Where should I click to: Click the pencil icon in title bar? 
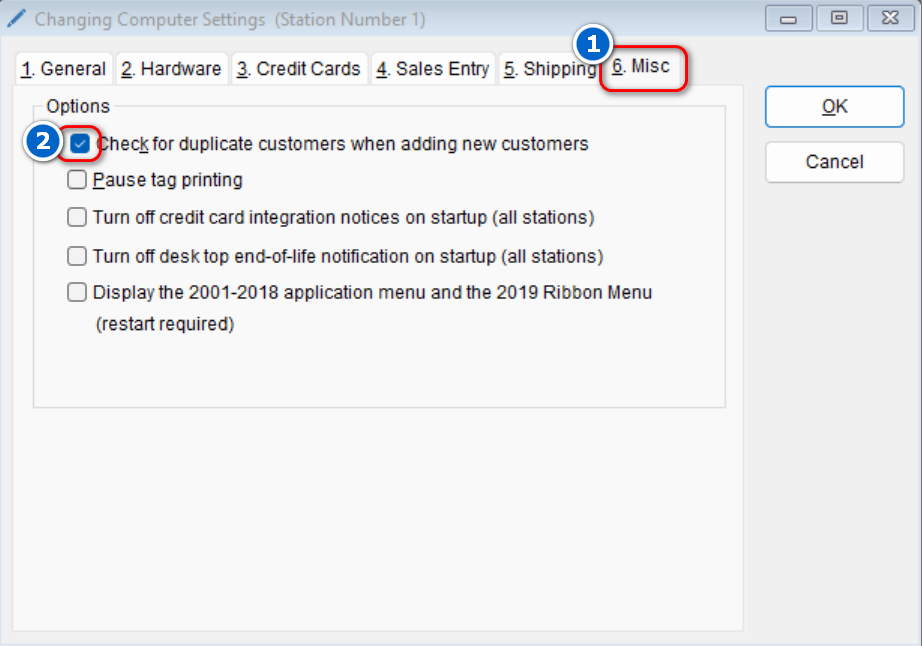tap(16, 20)
